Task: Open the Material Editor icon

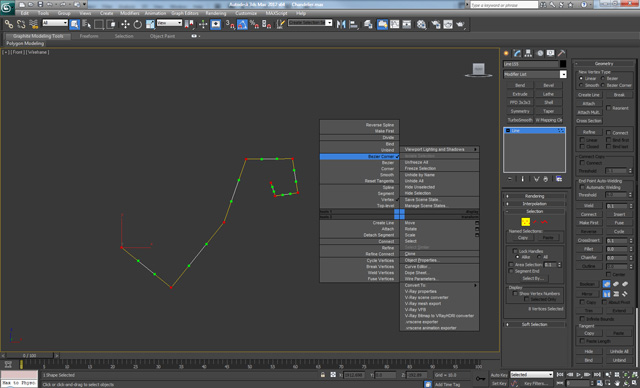Action: pos(421,24)
